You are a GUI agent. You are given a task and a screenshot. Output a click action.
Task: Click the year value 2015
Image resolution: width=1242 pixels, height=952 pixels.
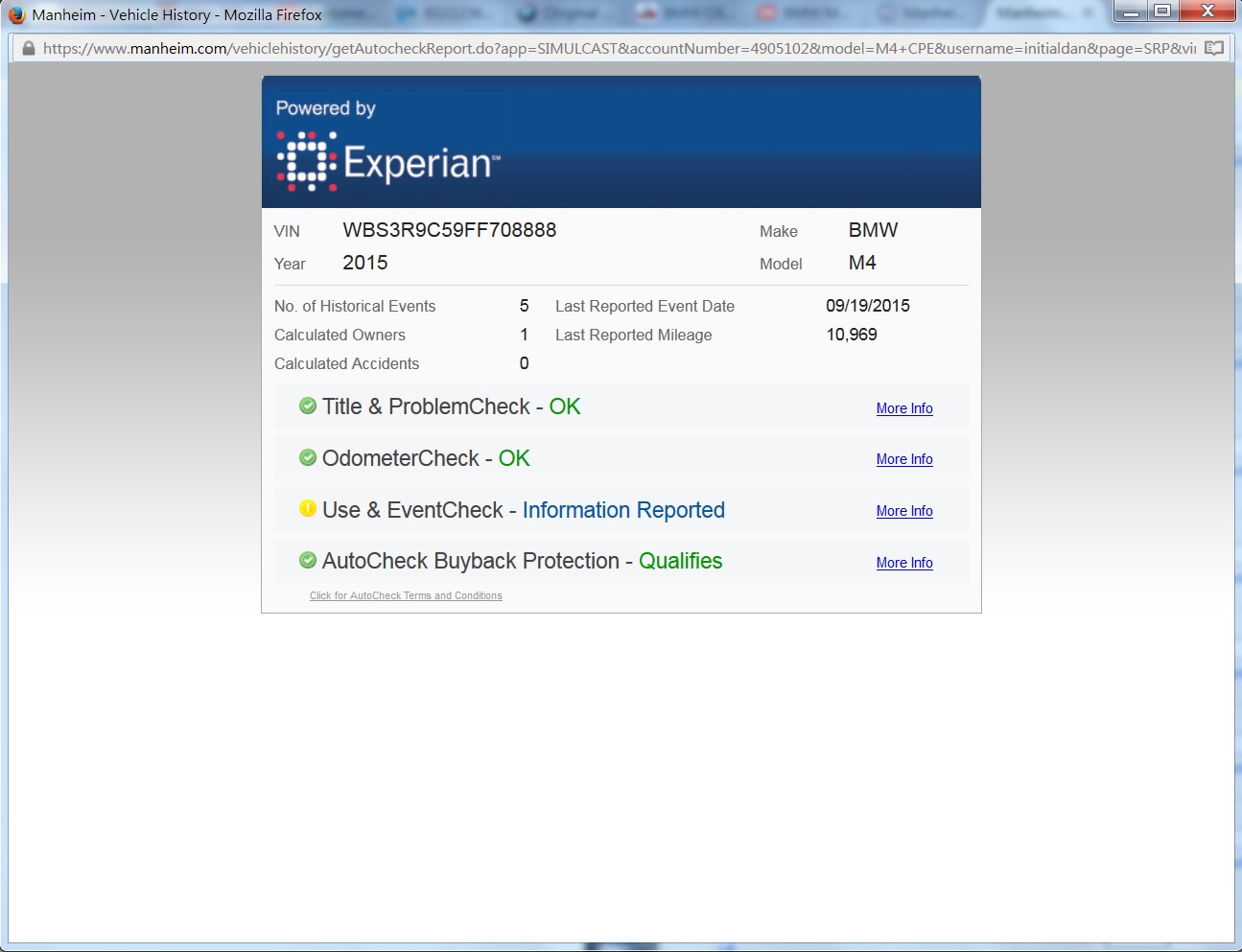pos(365,263)
